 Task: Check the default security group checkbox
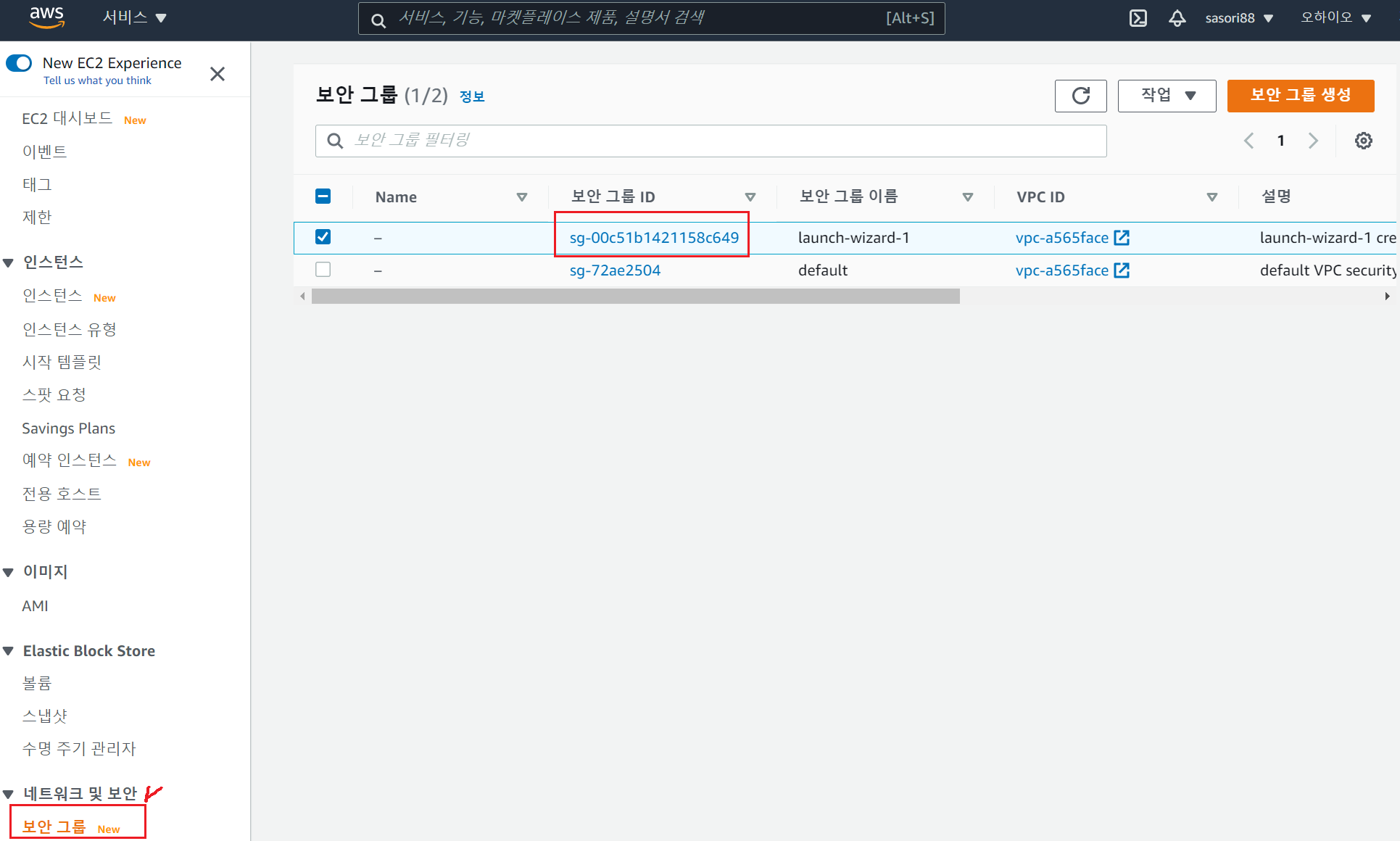[x=323, y=270]
